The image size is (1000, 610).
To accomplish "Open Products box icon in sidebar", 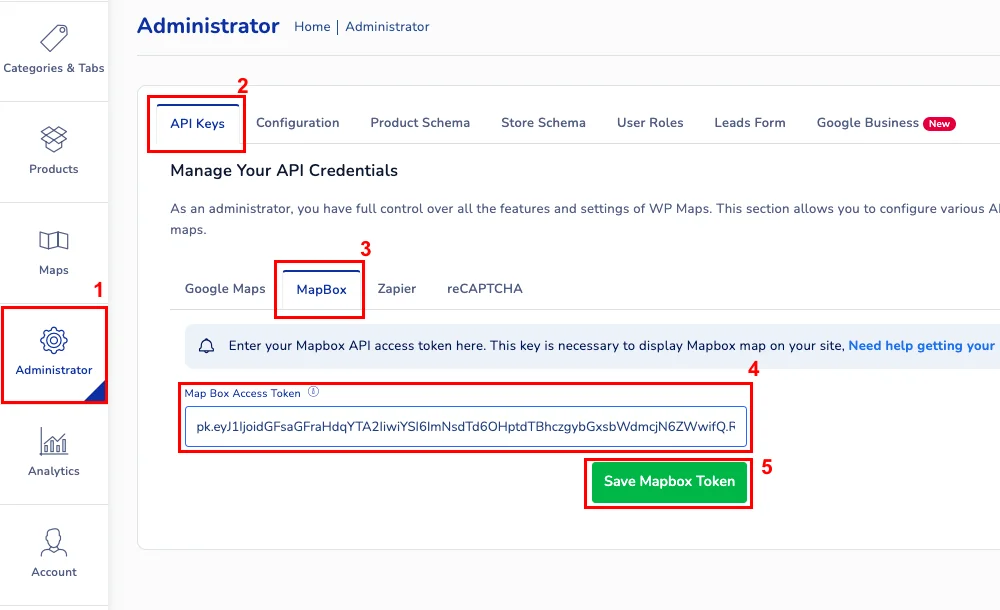I will [54, 138].
